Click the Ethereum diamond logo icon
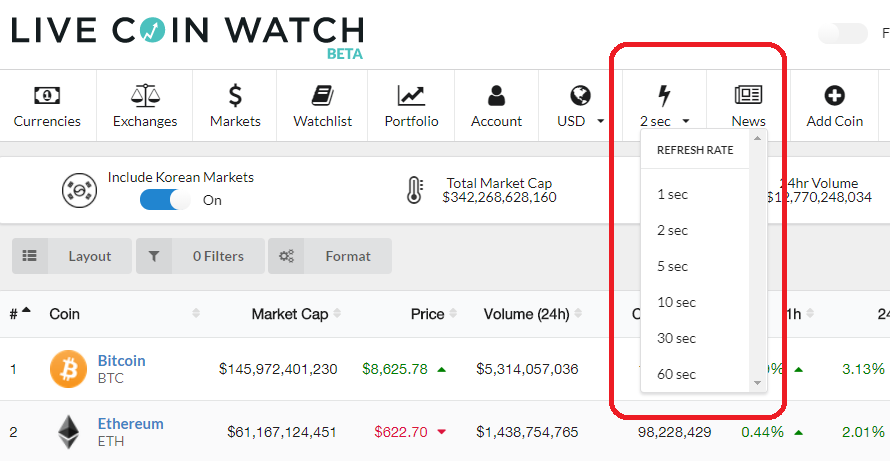Viewport: 890px width, 461px height. (x=69, y=432)
